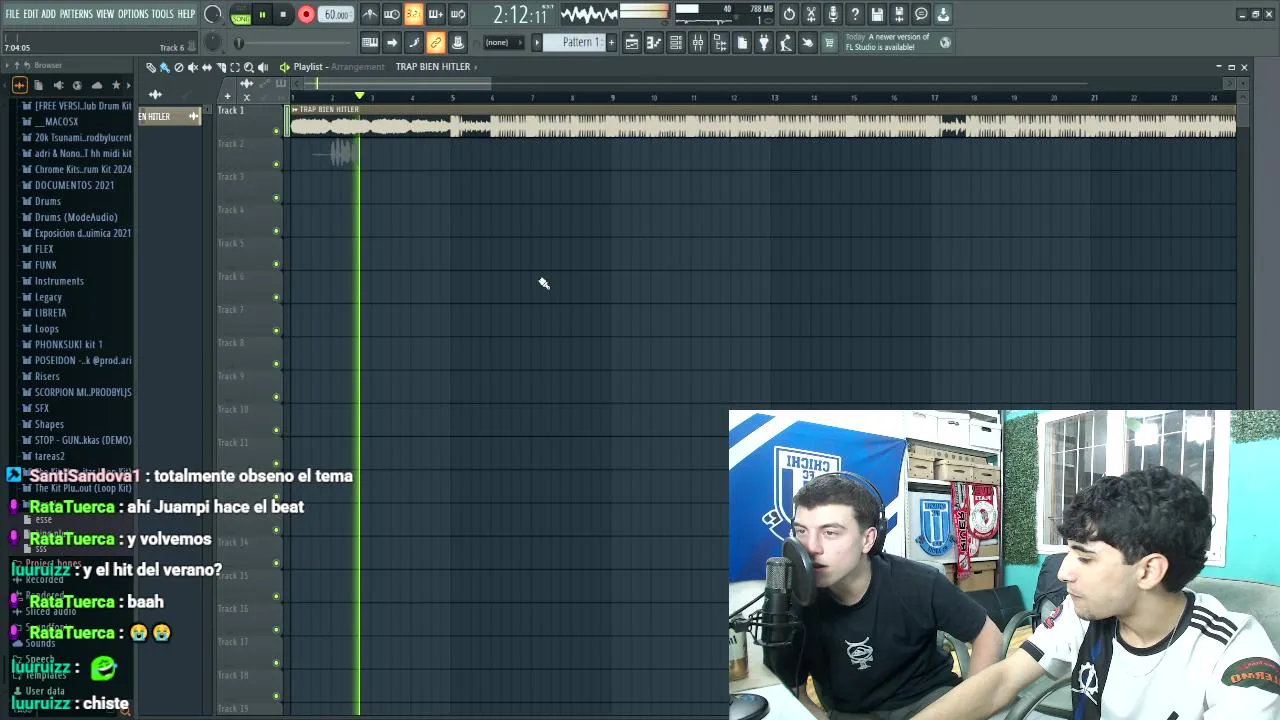1280x720 pixels.
Task: Toggle the link-to-controller chain icon
Action: pos(436,42)
